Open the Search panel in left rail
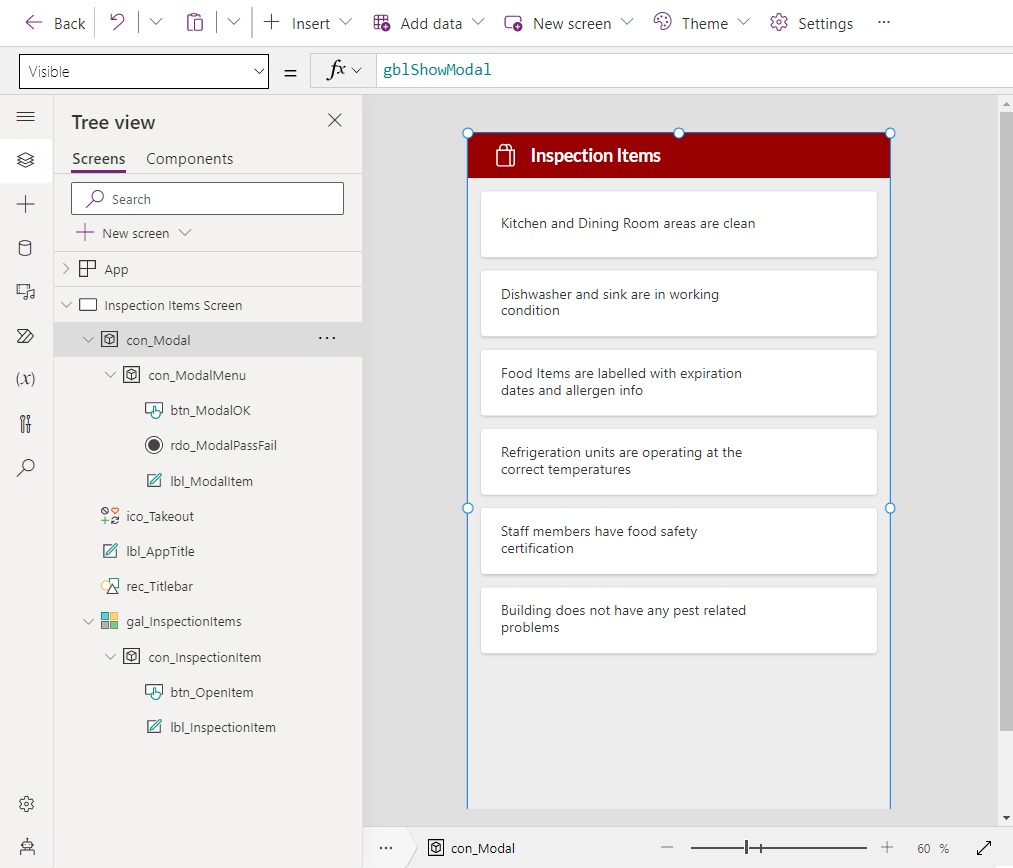 click(26, 467)
